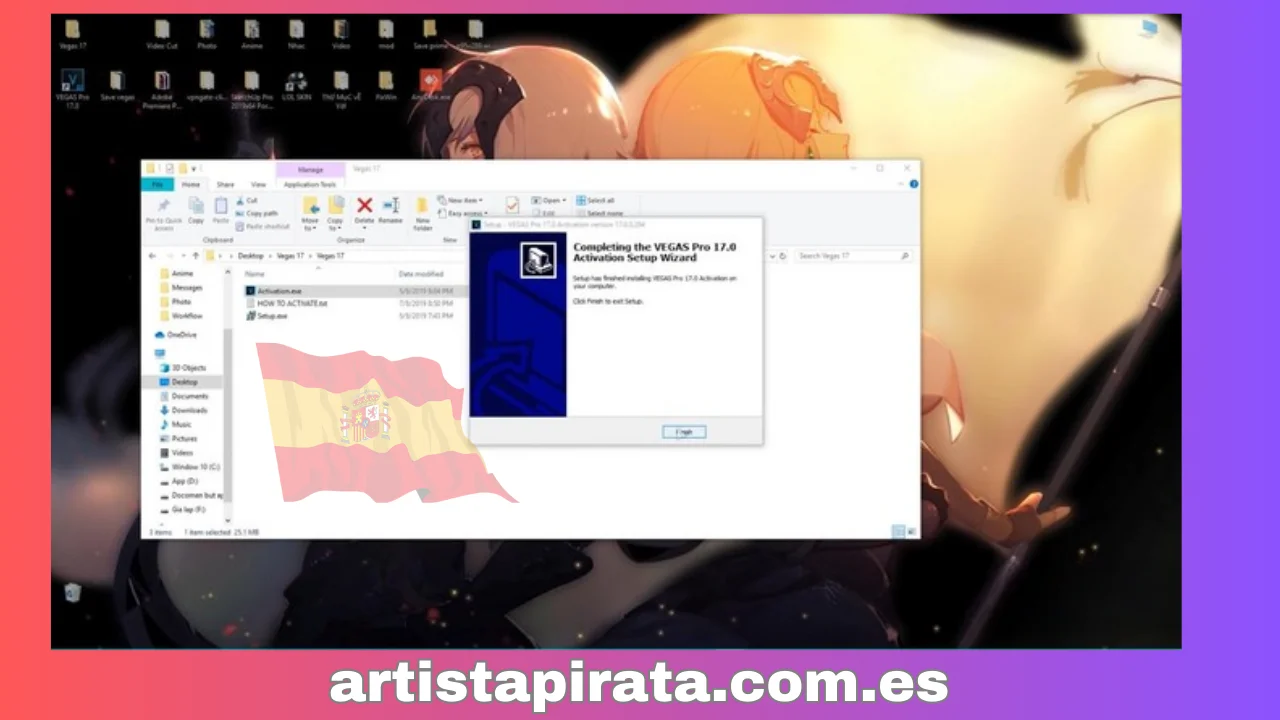
Task: Open the Application Tools tab
Action: (x=310, y=184)
